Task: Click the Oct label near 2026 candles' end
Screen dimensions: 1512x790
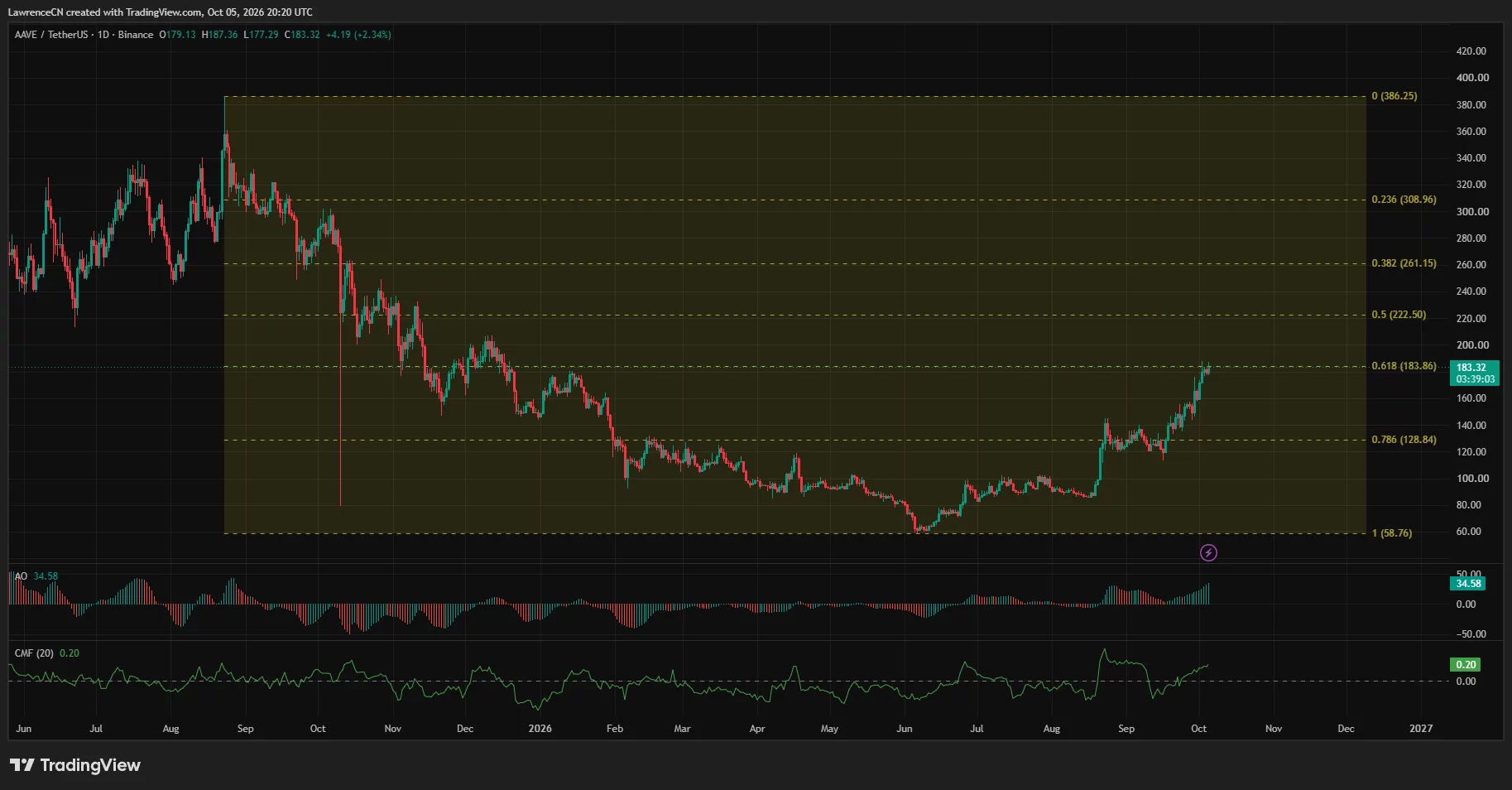Action: [x=1198, y=729]
